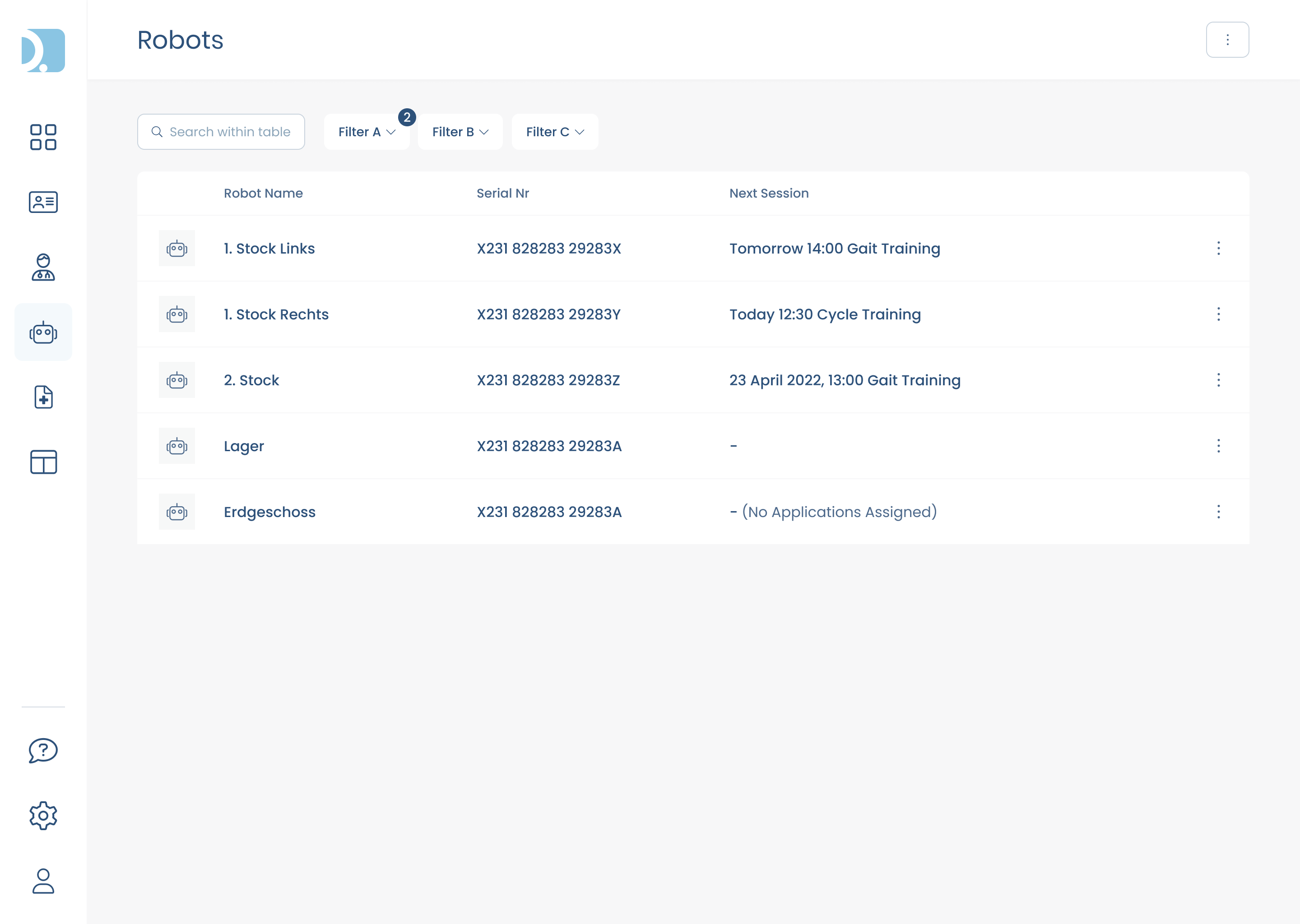Open the therapist/doctor sidebar icon
Screen dimensions: 1300x924
point(43,268)
